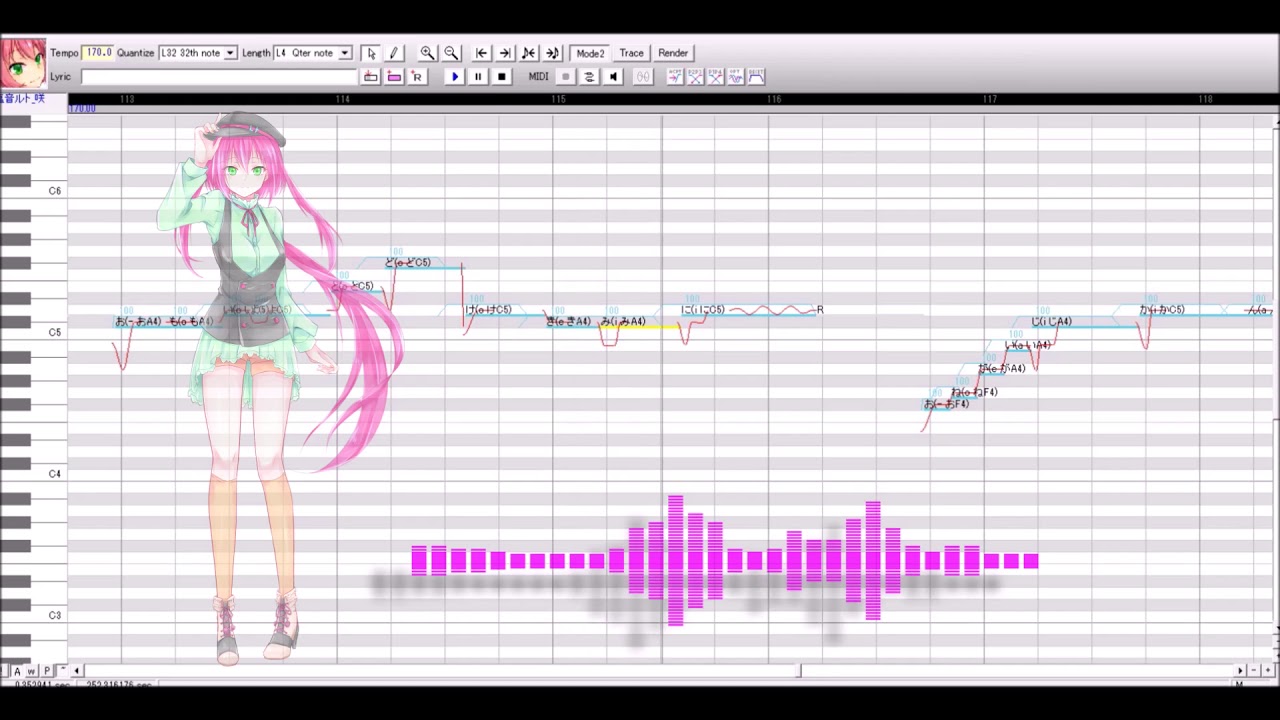Click the Render button
The image size is (1280, 720).
click(x=673, y=53)
